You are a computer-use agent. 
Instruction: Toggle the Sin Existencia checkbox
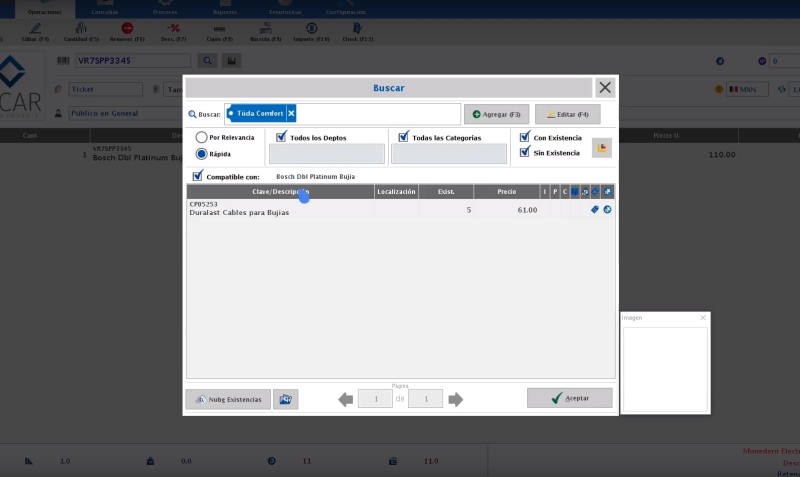(524, 152)
